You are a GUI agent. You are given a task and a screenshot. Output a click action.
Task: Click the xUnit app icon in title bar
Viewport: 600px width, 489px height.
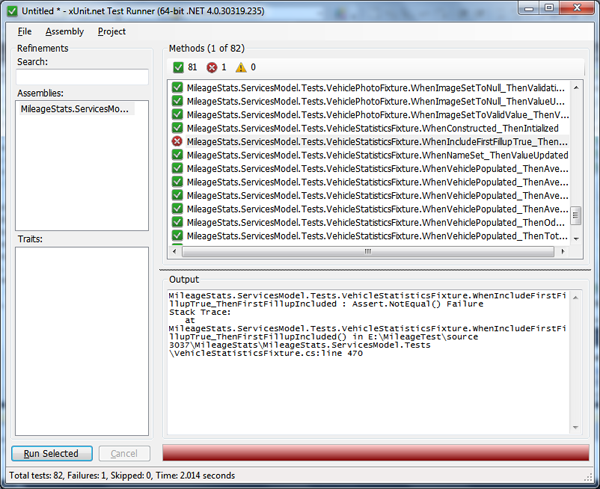point(11,9)
